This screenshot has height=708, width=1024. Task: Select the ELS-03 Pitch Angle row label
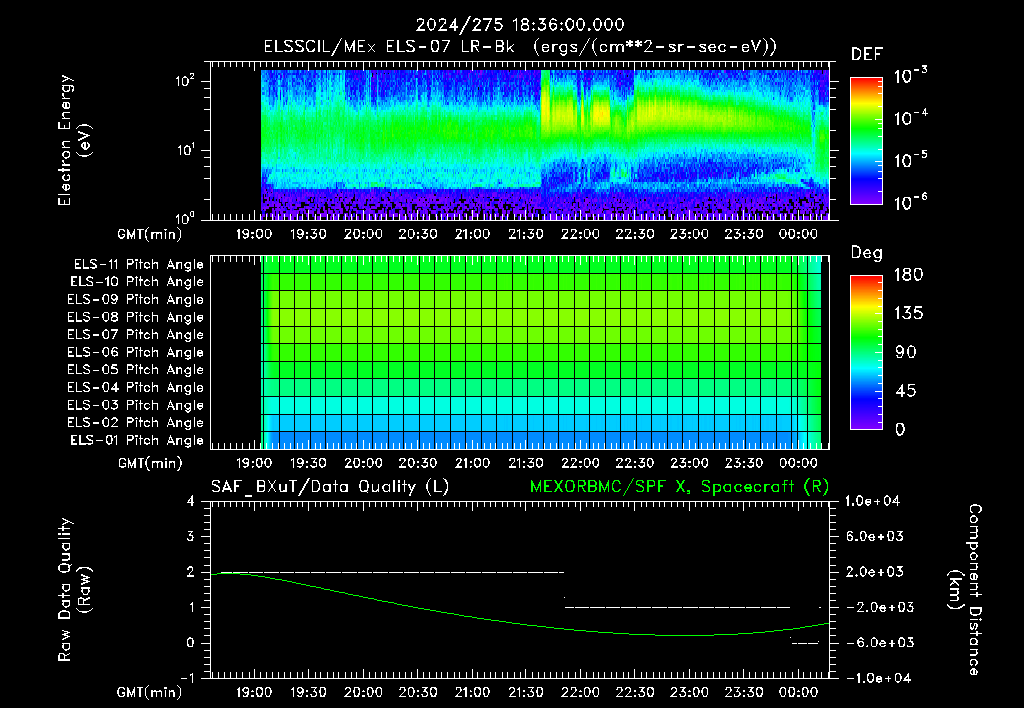point(135,406)
